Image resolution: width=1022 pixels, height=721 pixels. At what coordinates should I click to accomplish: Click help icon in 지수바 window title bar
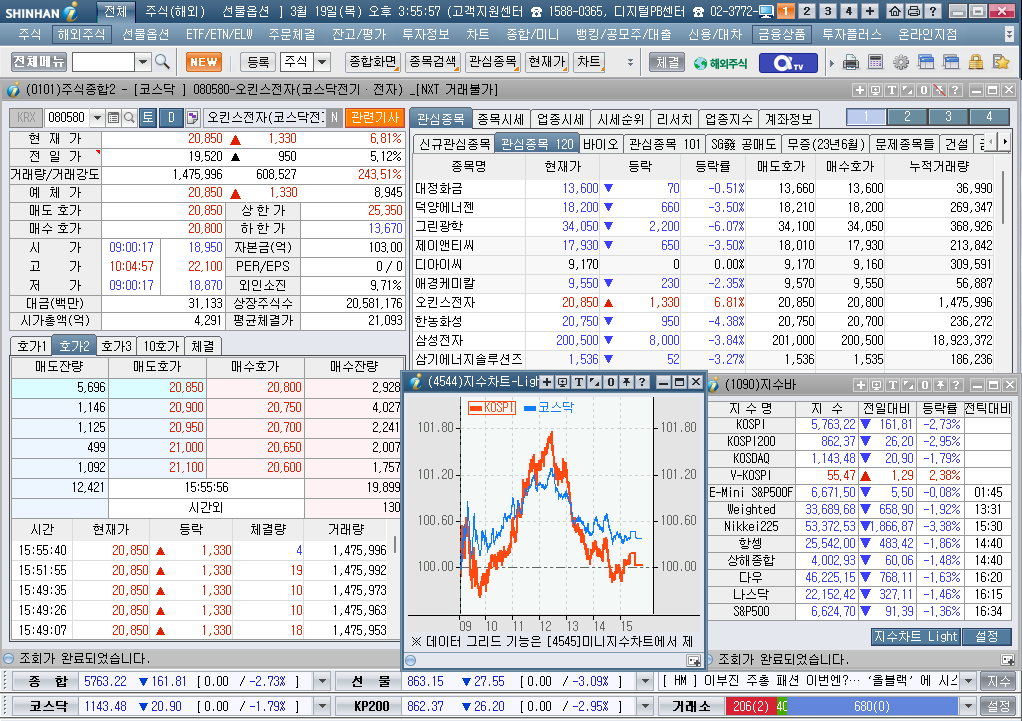point(956,385)
